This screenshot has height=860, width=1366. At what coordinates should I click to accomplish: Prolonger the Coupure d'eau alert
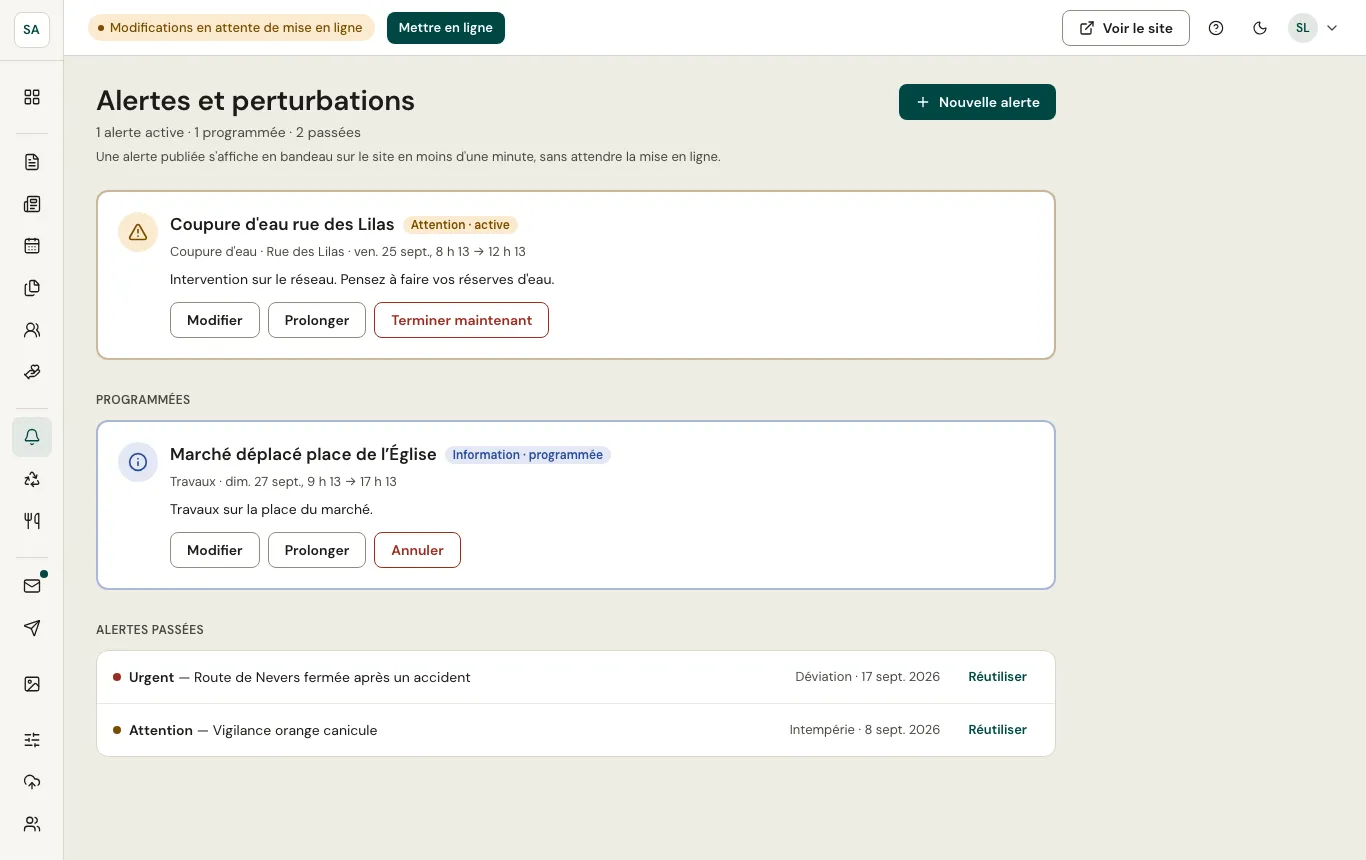[x=317, y=320]
